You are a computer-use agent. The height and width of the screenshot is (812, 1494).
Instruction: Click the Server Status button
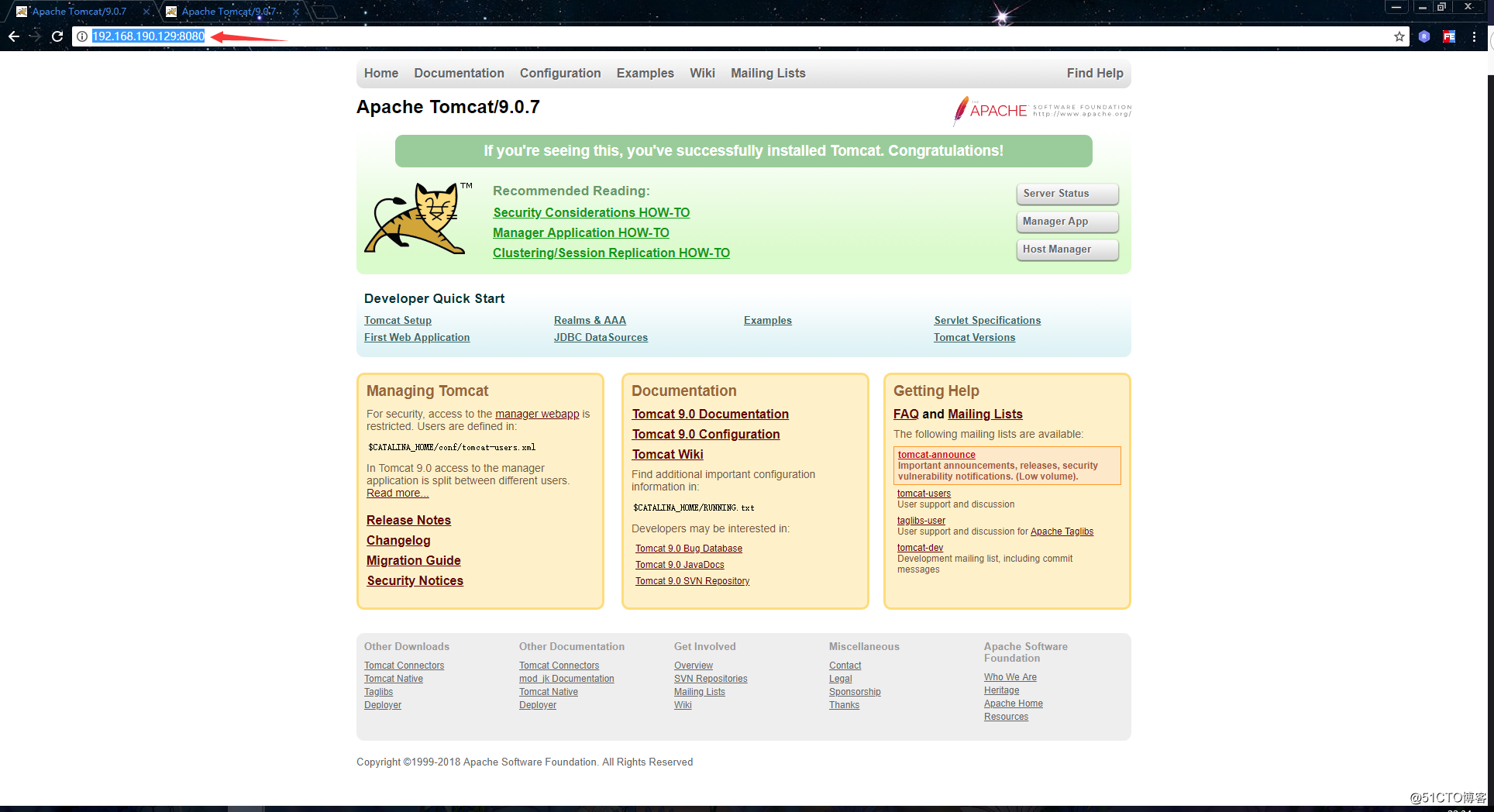coord(1067,194)
